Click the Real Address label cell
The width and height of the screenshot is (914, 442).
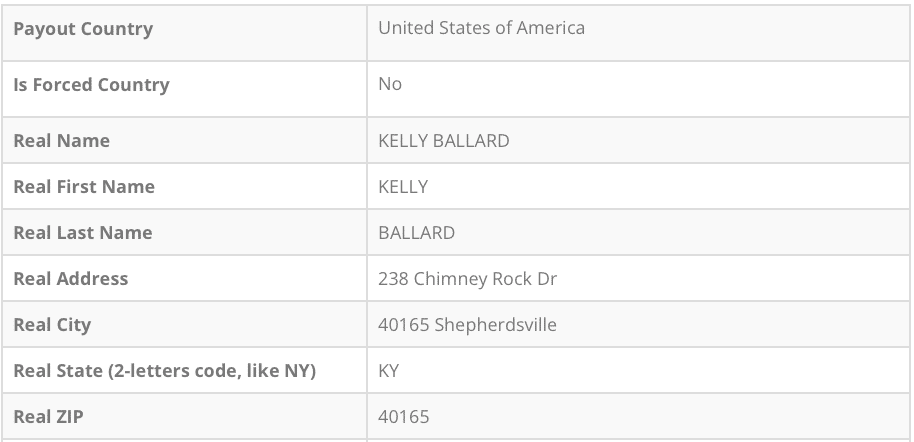pyautogui.click(x=71, y=279)
